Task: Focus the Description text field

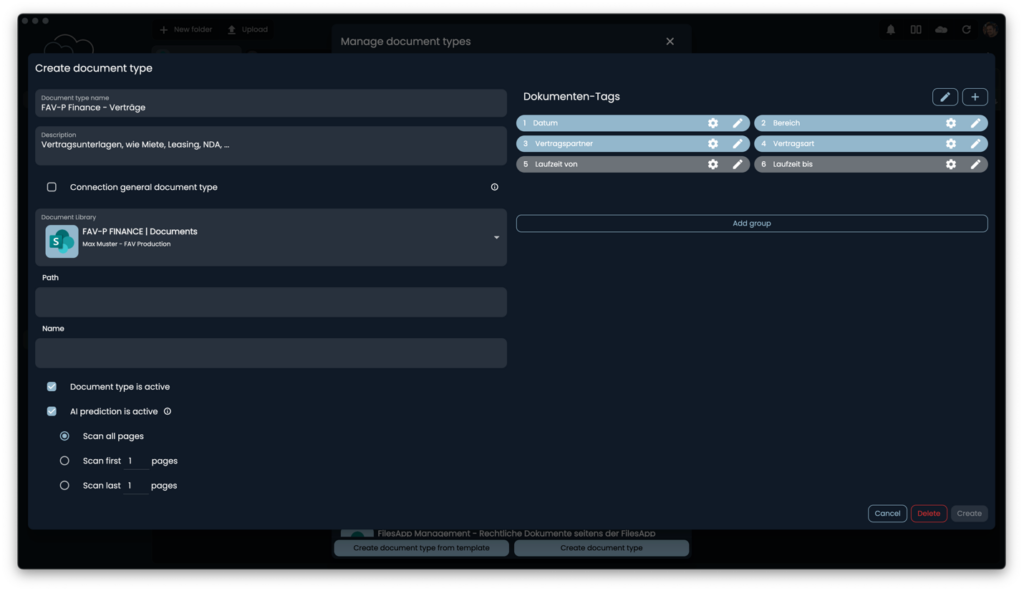Action: 271,146
